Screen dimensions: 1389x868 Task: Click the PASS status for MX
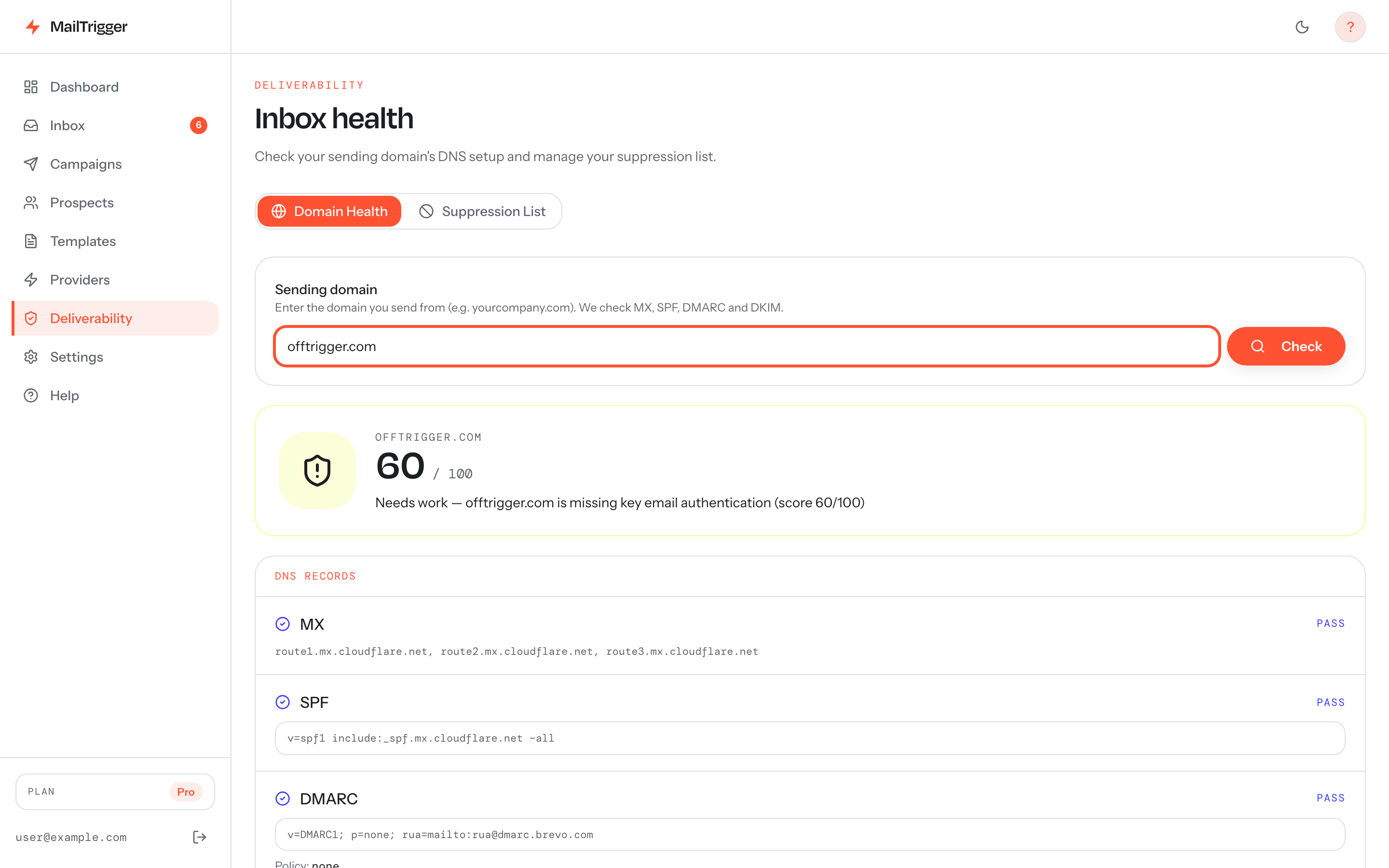tap(1331, 624)
